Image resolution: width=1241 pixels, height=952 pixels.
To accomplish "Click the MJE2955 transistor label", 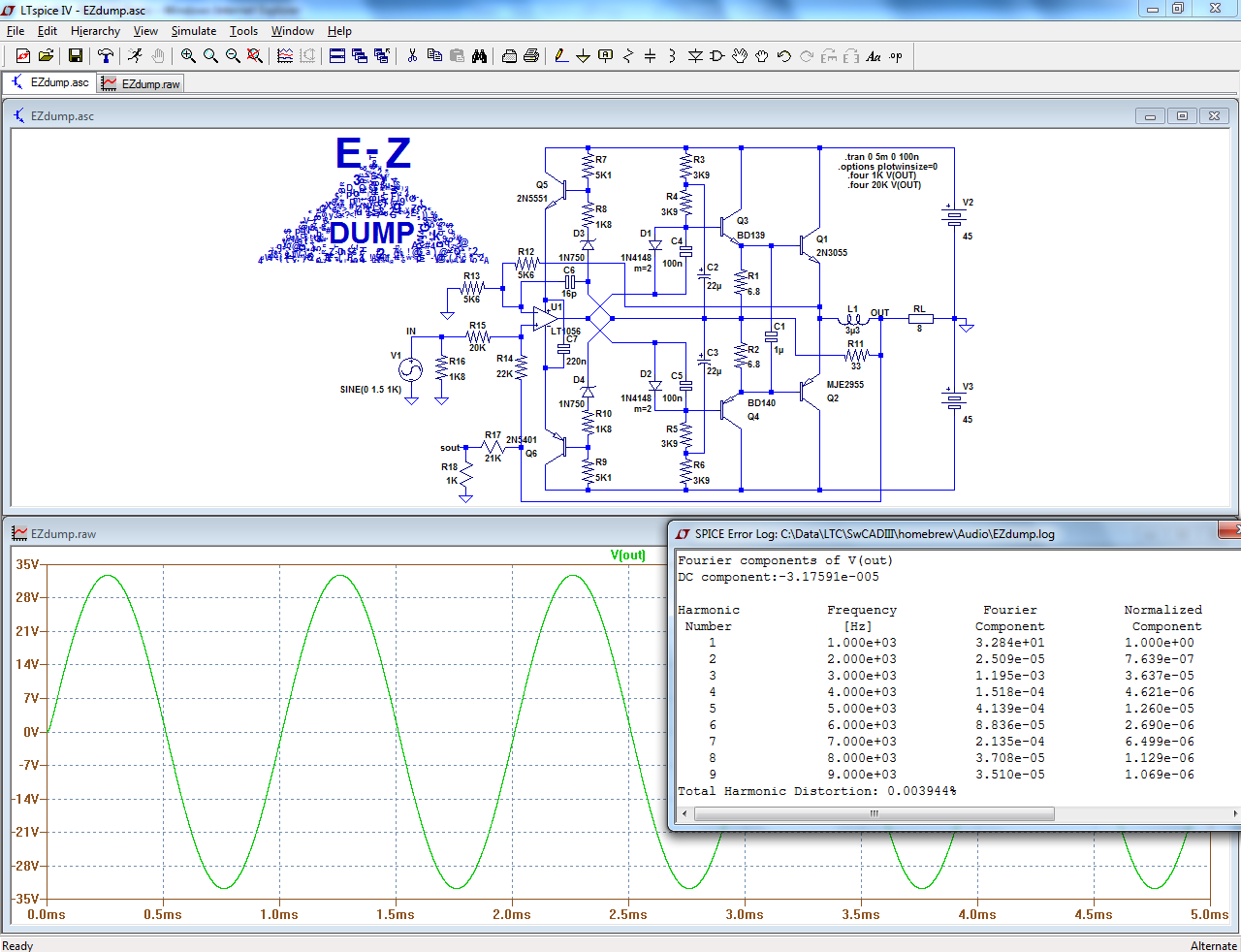I will [844, 385].
